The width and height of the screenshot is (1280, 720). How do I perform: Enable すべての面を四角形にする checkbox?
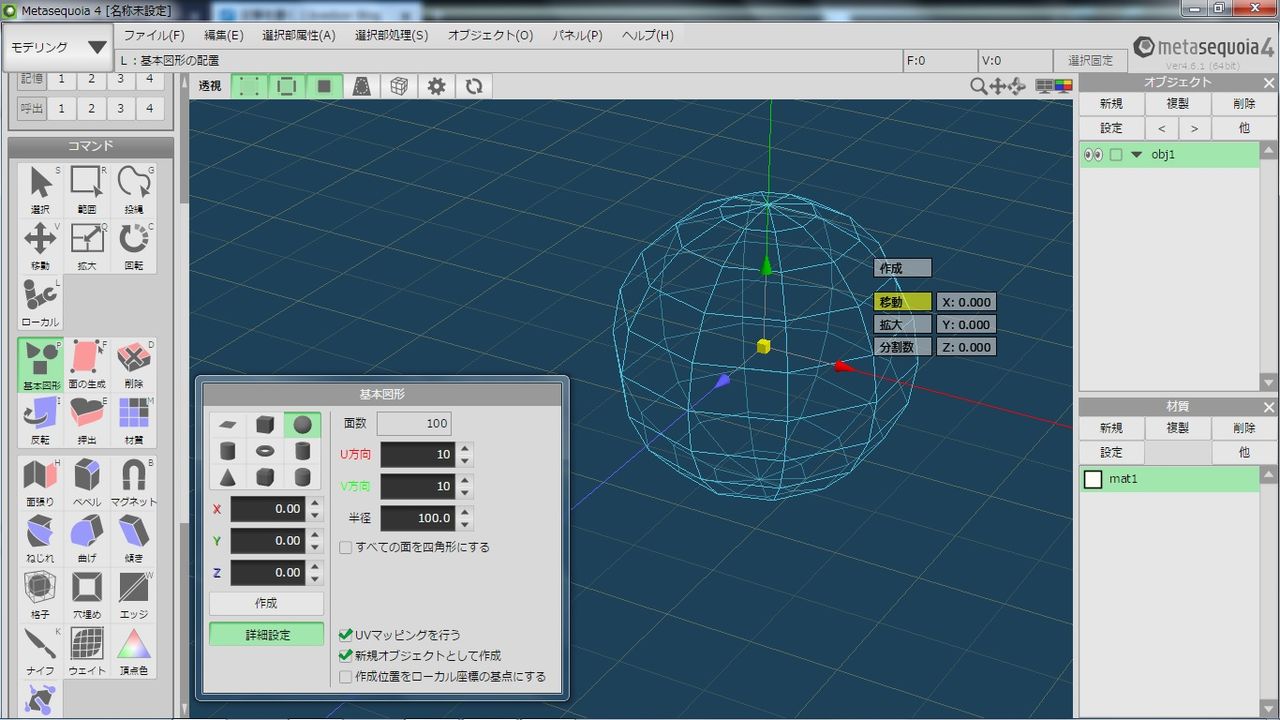coord(346,548)
